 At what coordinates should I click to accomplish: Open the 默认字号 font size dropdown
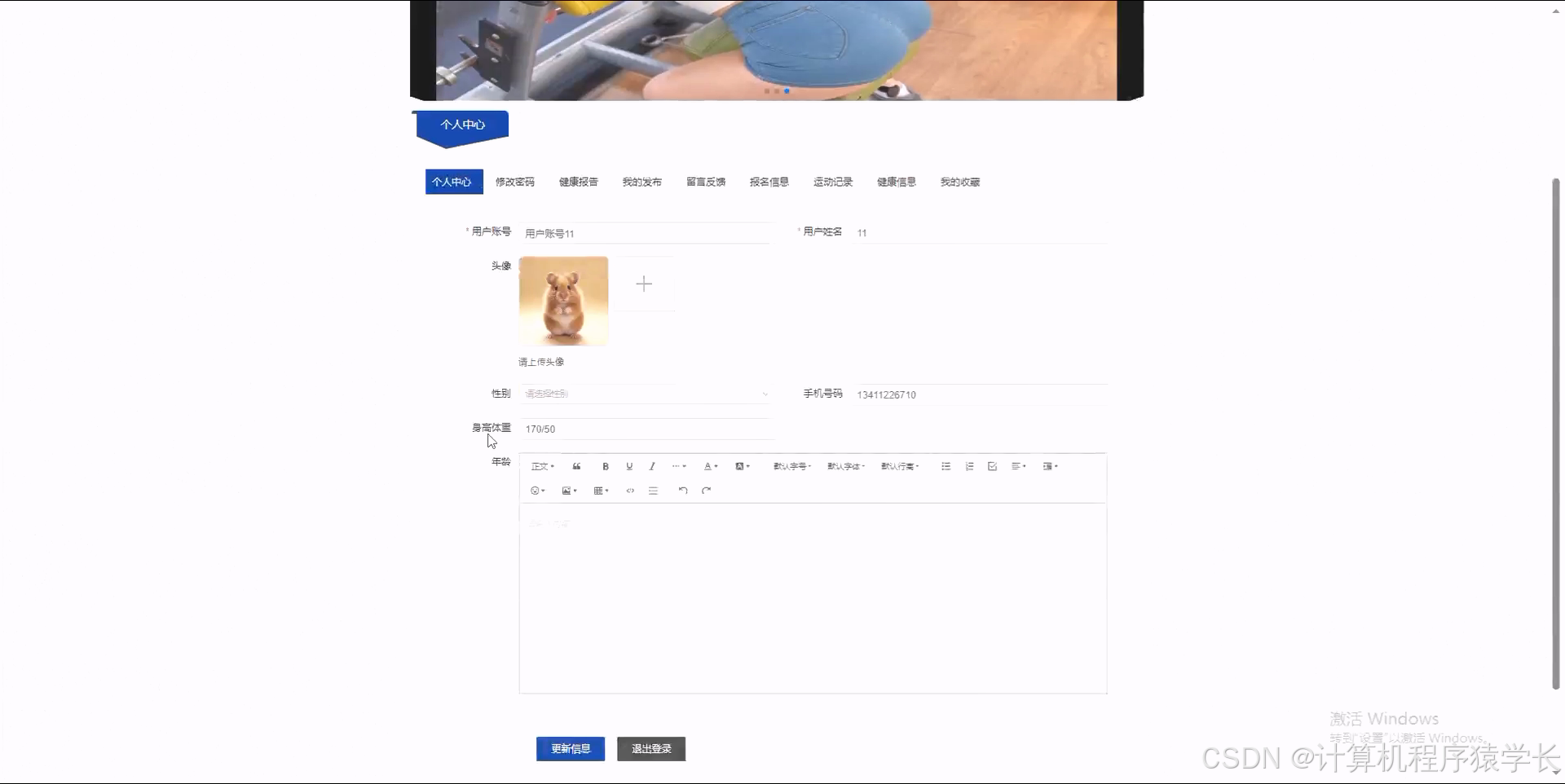click(x=791, y=466)
